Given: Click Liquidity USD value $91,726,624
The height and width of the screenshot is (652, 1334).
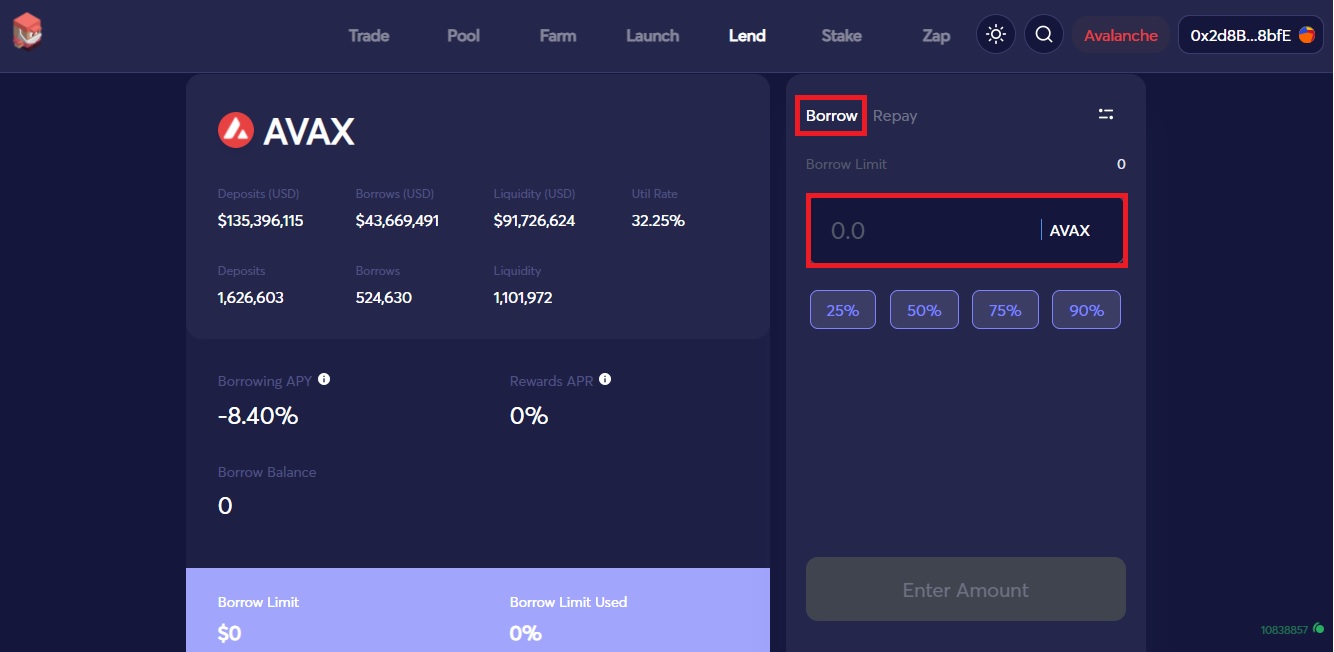Looking at the screenshot, I should tap(534, 220).
